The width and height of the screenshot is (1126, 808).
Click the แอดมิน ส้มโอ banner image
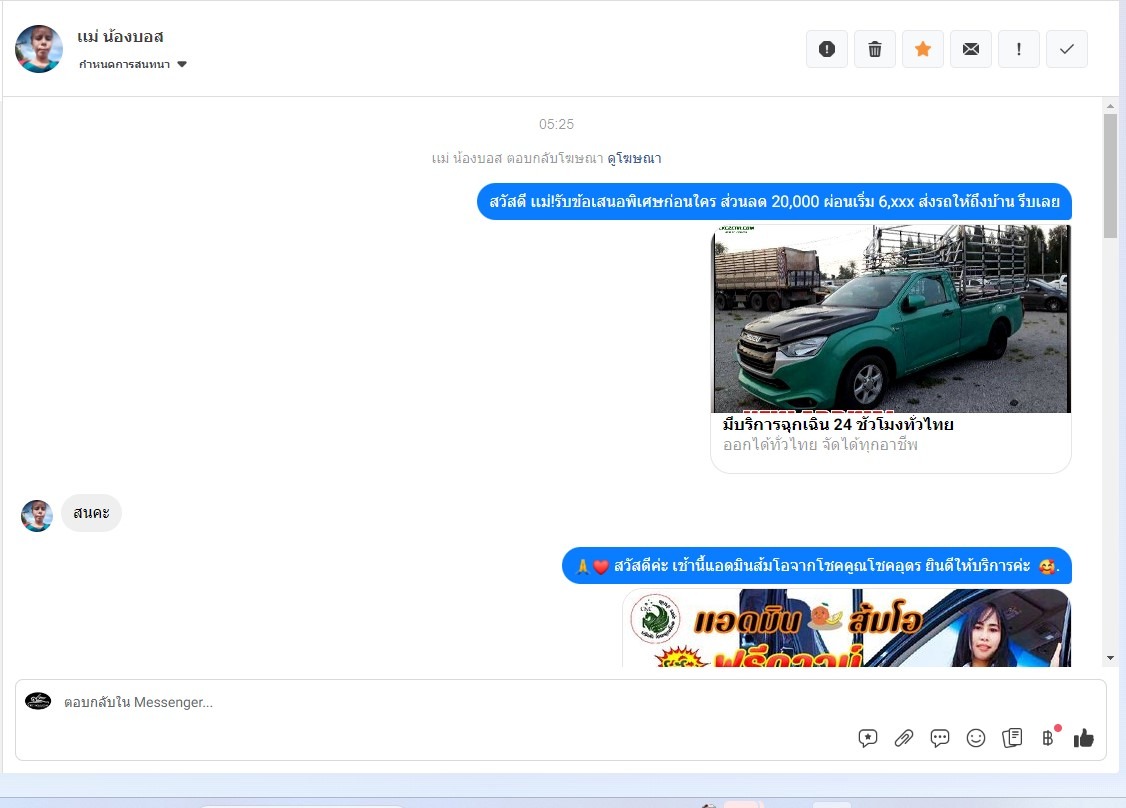tap(846, 628)
